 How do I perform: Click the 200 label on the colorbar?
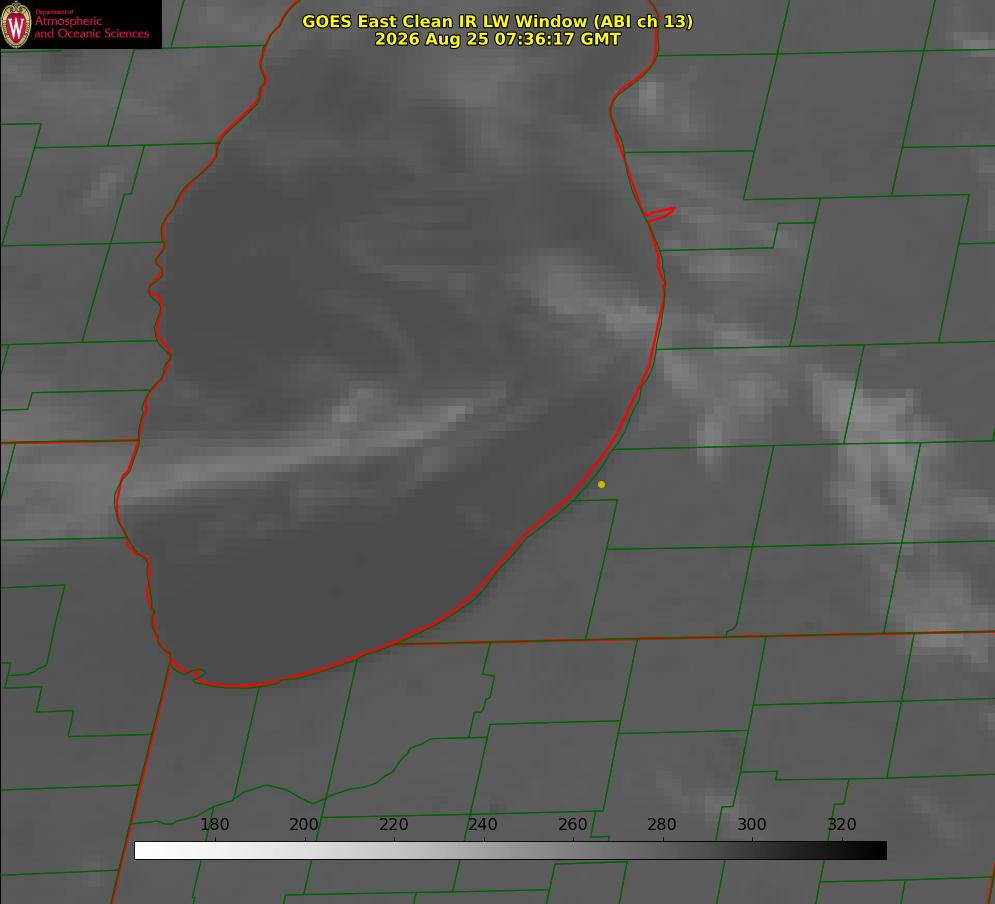[x=304, y=824]
